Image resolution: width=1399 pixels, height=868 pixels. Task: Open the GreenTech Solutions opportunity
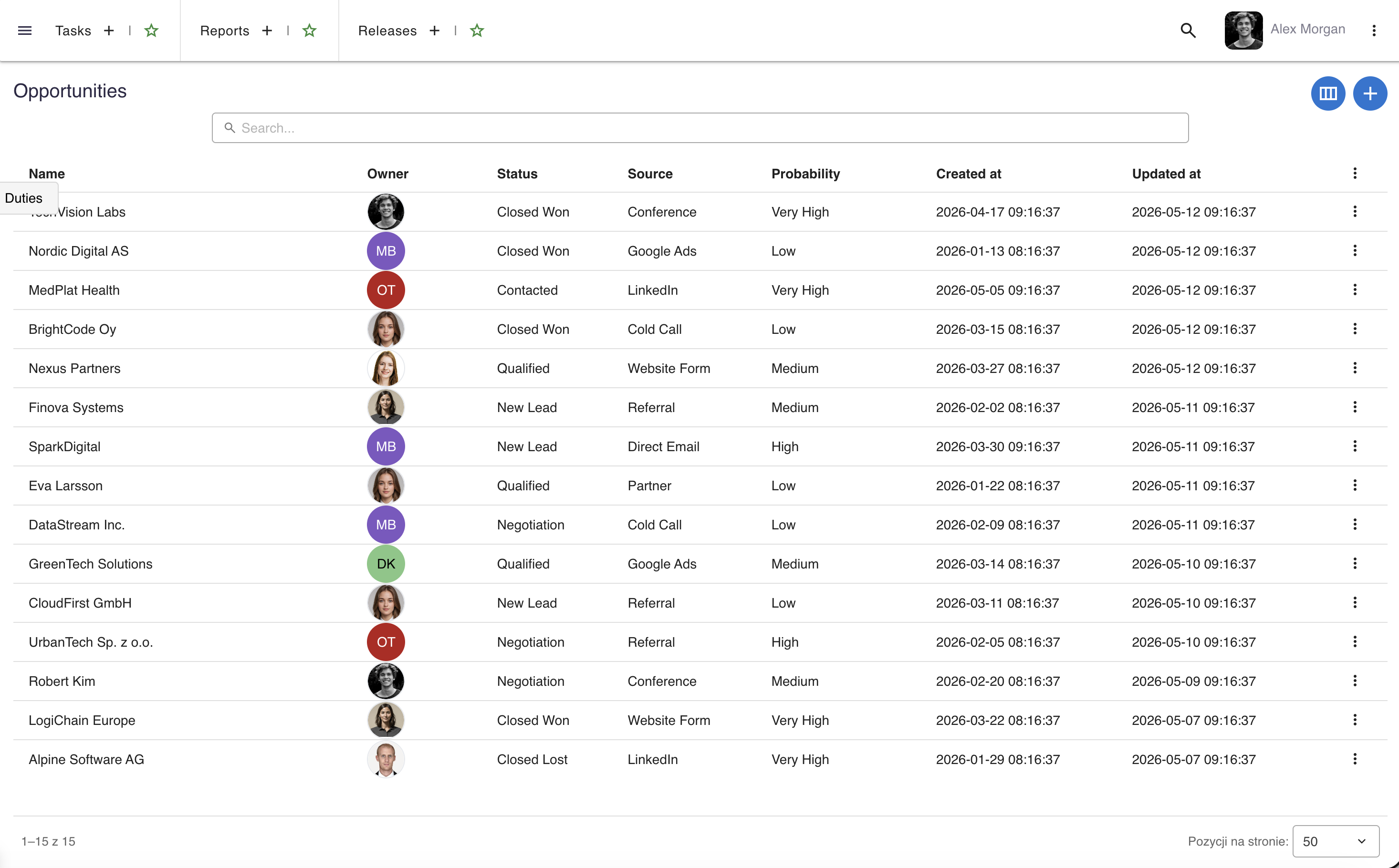pos(91,564)
